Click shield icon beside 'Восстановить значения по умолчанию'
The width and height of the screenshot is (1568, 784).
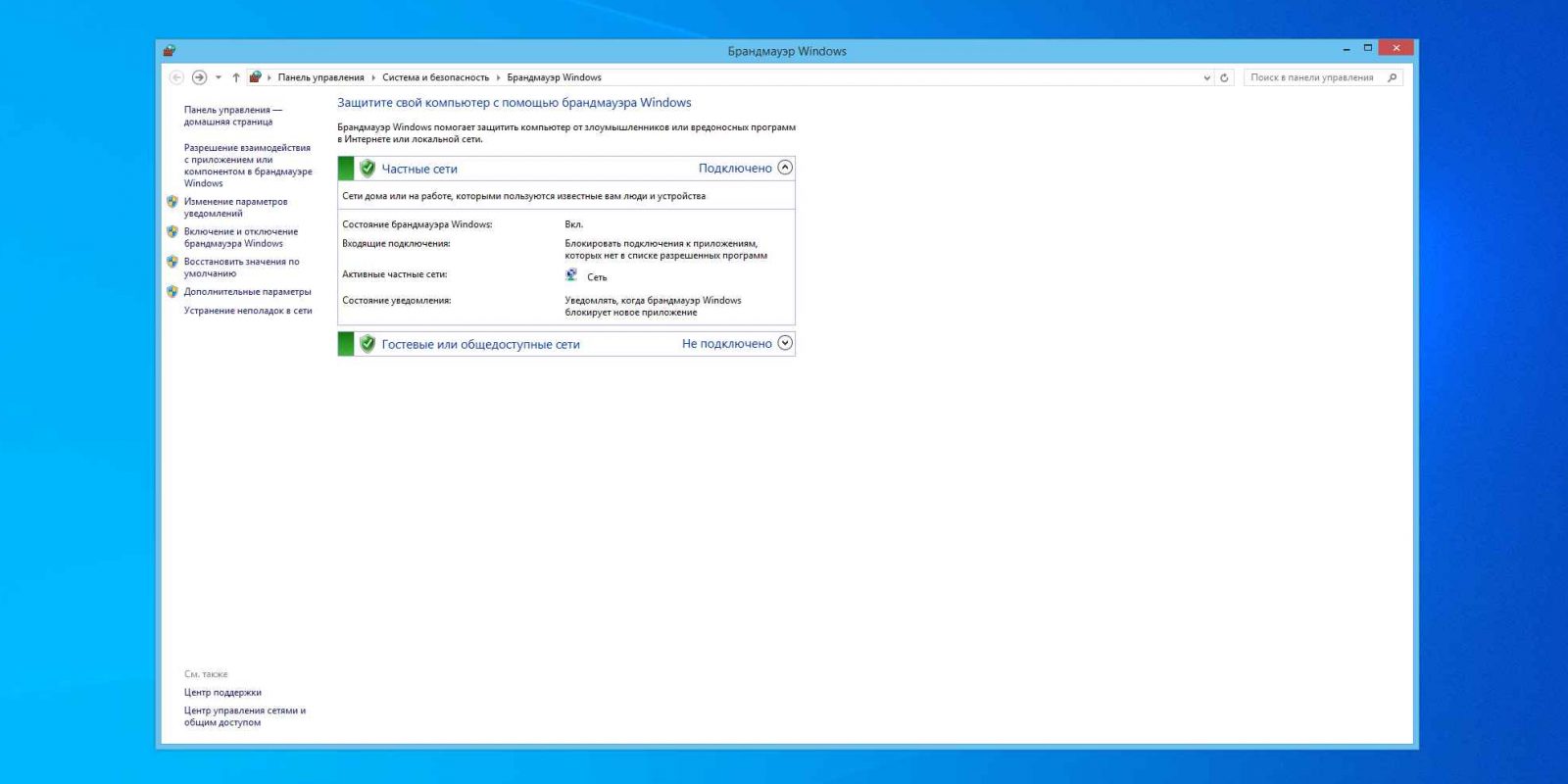click(172, 262)
